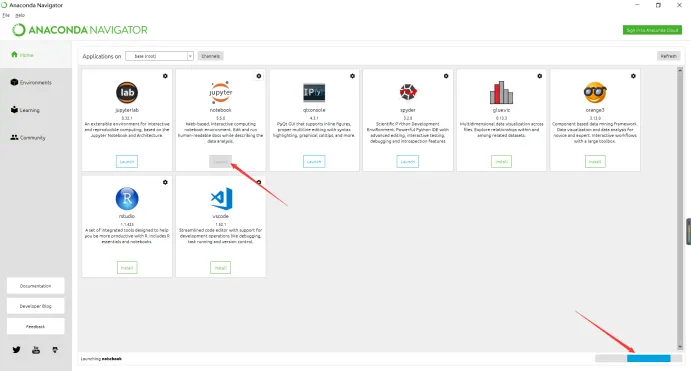Click the applications list vertical scrollbar

point(680,209)
